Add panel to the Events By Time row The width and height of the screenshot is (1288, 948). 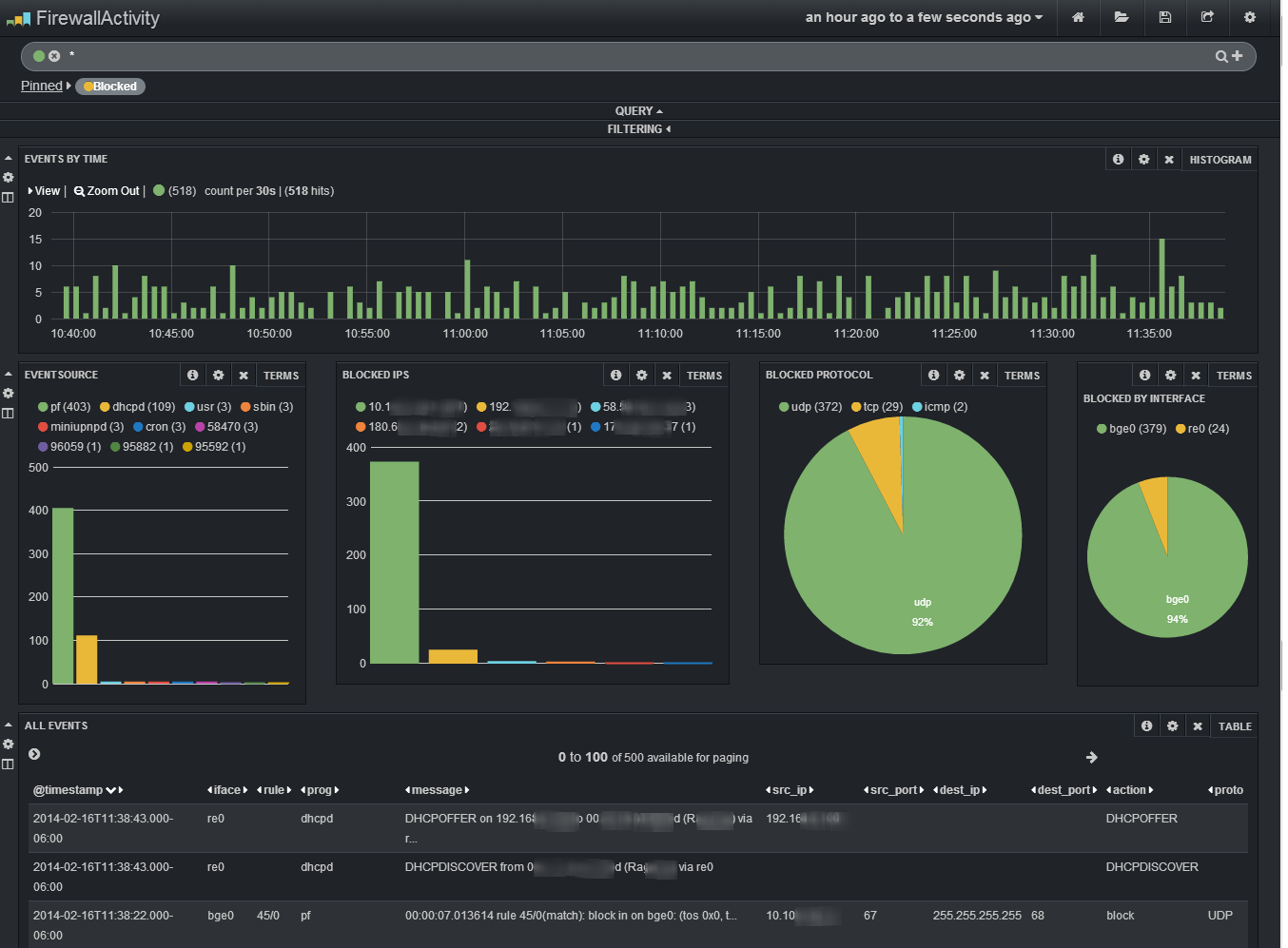point(8,198)
